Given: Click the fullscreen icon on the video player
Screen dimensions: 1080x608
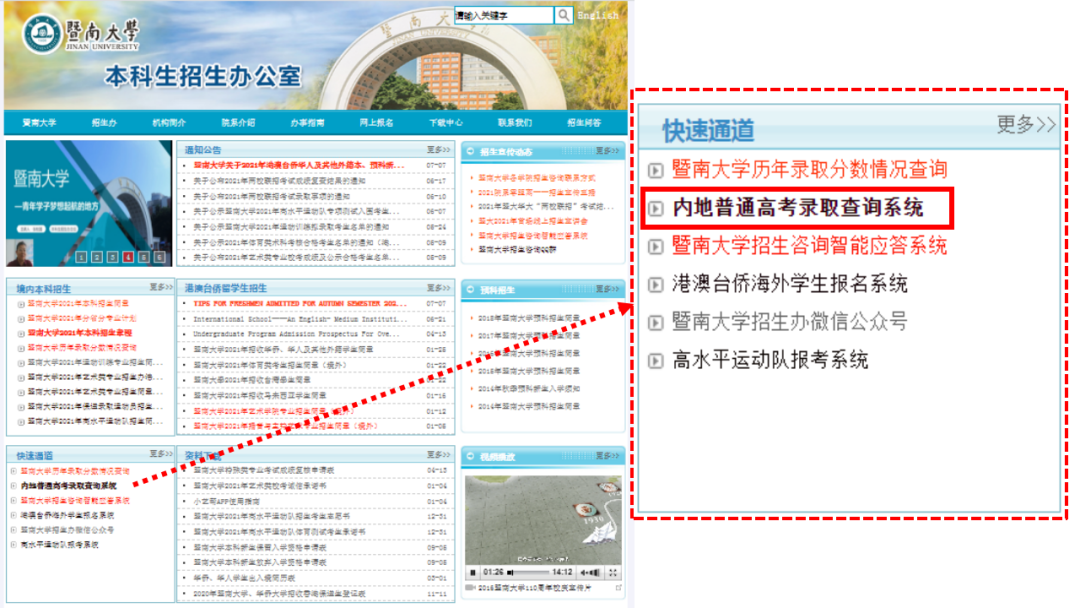Looking at the screenshot, I should click(613, 571).
